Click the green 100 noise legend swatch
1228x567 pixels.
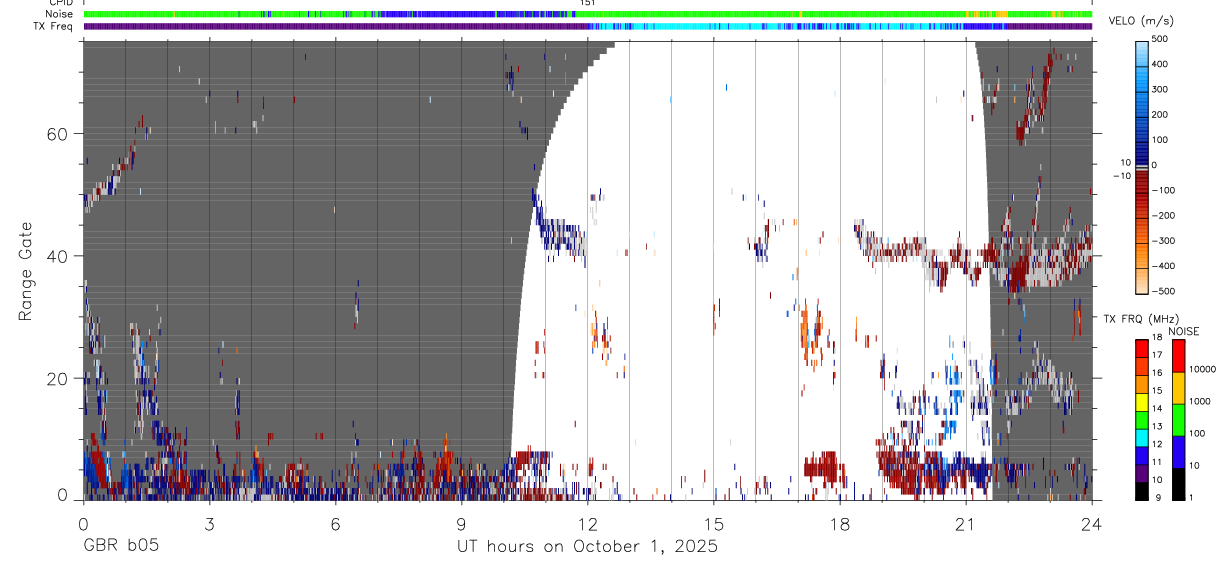(x=1178, y=420)
